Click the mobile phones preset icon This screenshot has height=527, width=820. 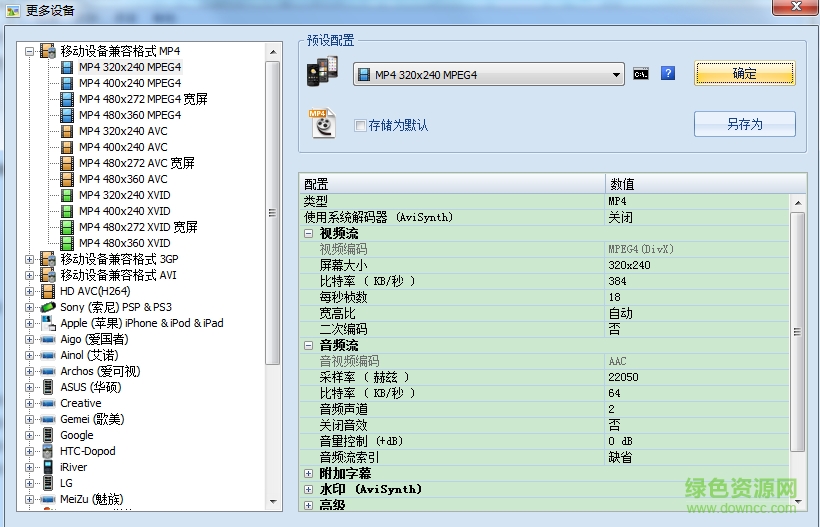coord(322,72)
